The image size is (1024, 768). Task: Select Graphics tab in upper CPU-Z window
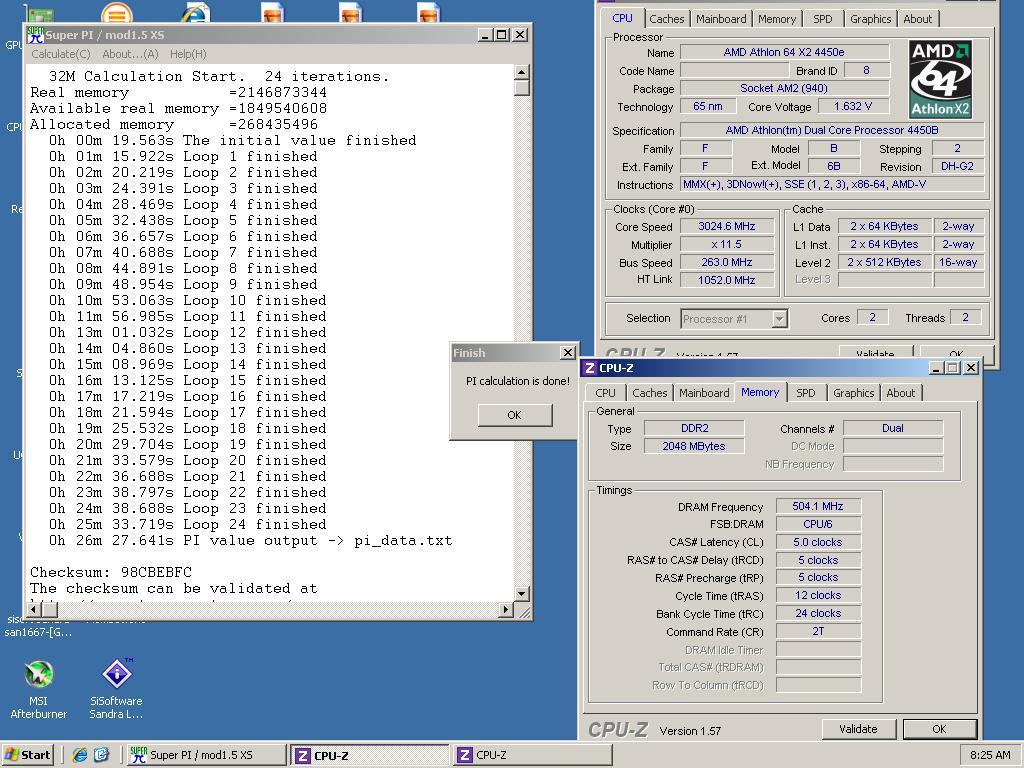pyautogui.click(x=870, y=19)
